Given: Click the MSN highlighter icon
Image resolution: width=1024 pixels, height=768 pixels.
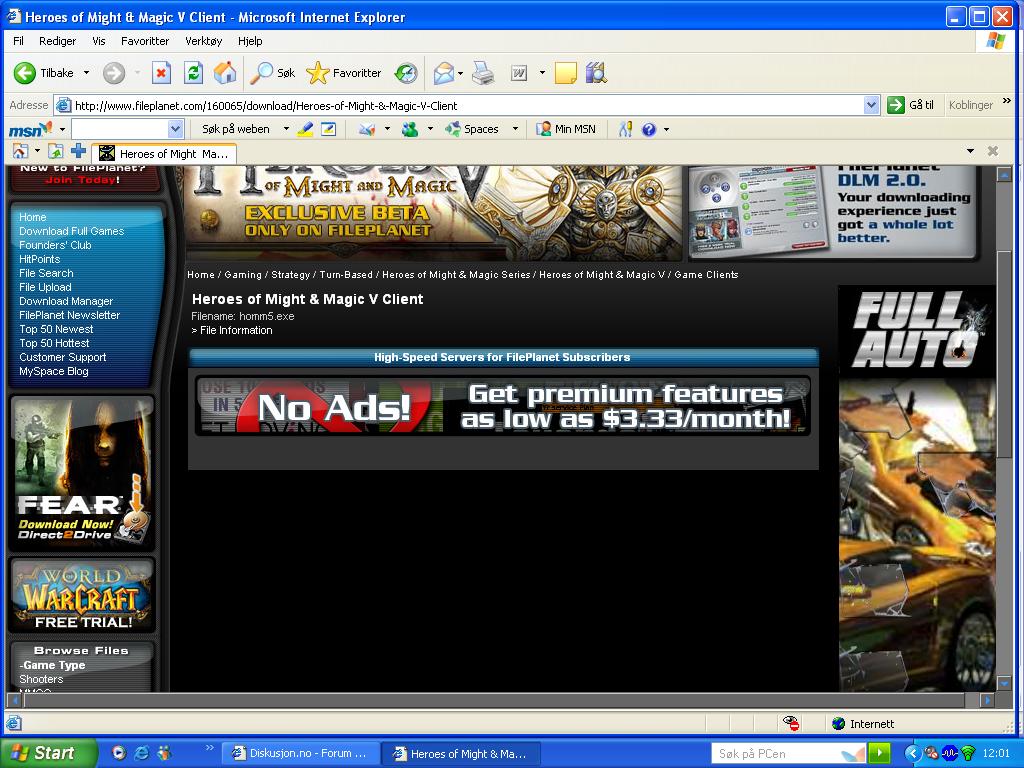Looking at the screenshot, I should point(305,129).
